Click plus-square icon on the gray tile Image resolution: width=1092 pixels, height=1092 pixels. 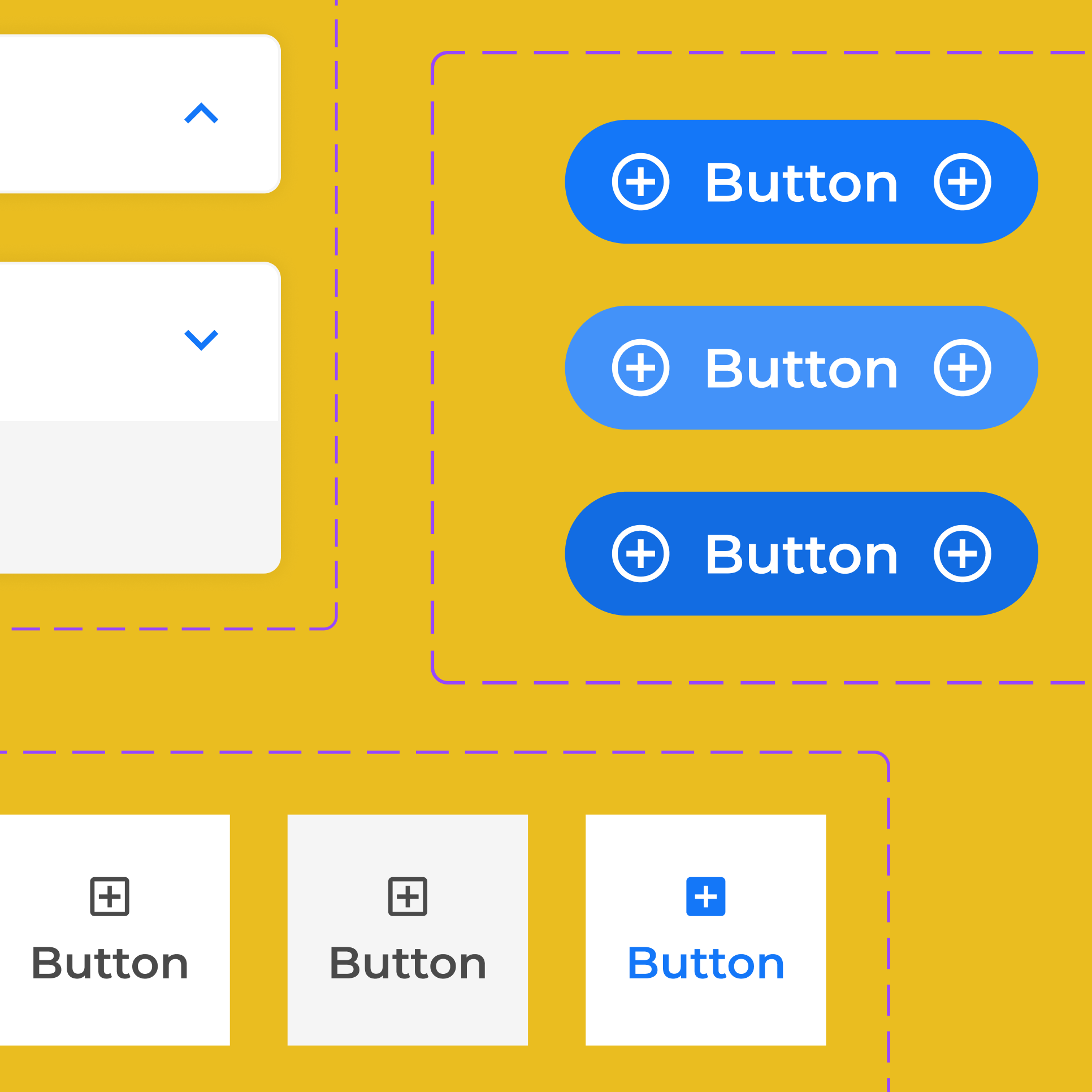click(408, 896)
